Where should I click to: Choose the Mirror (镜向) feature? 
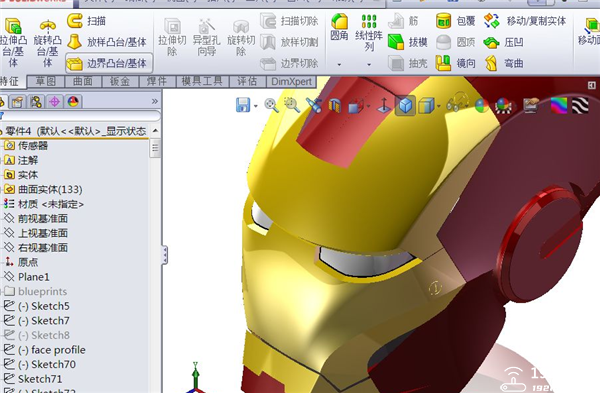point(455,63)
